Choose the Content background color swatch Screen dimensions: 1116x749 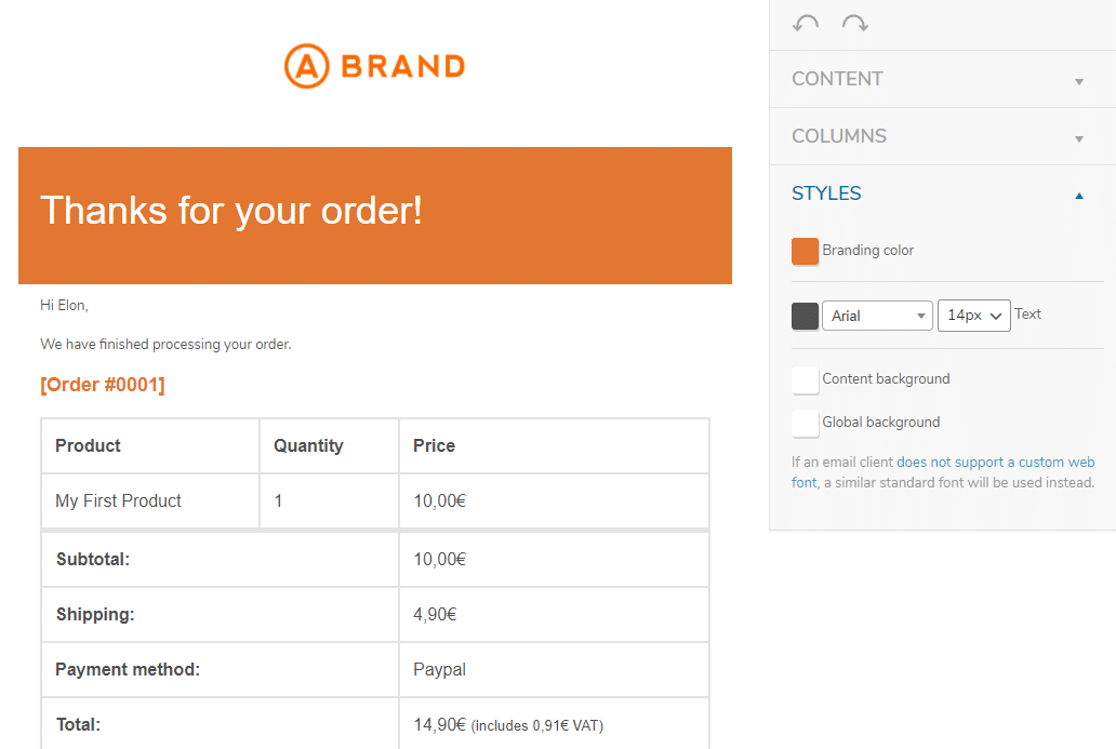pos(805,380)
